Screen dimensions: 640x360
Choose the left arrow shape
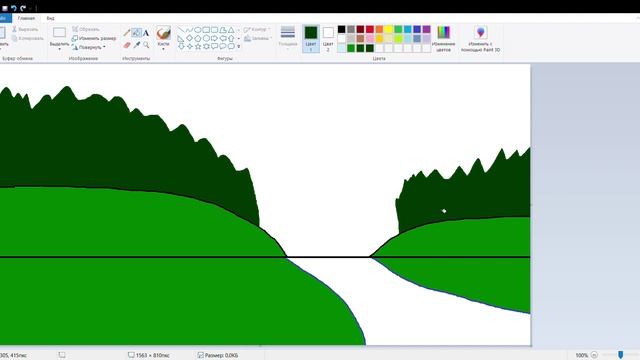pyautogui.click(x=223, y=38)
